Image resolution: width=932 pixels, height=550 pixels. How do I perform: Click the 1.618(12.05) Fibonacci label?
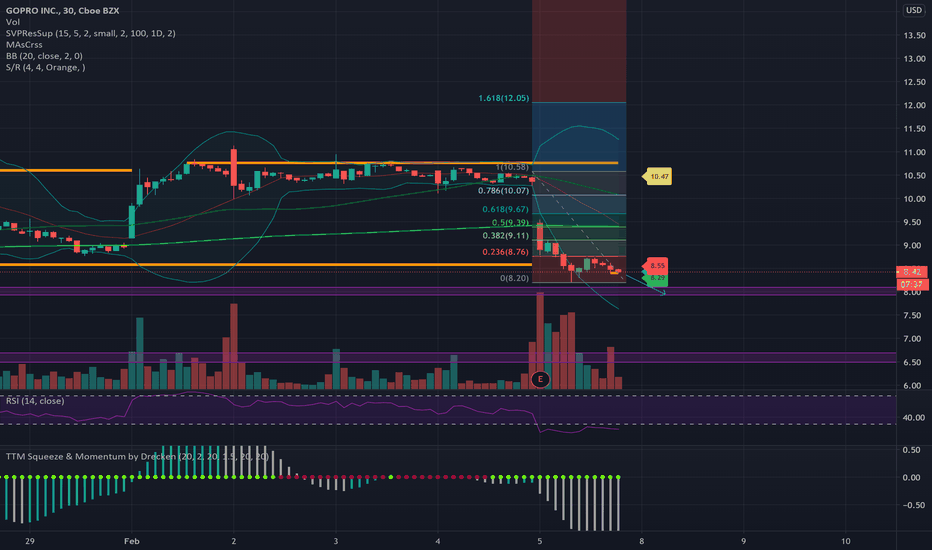(x=503, y=98)
